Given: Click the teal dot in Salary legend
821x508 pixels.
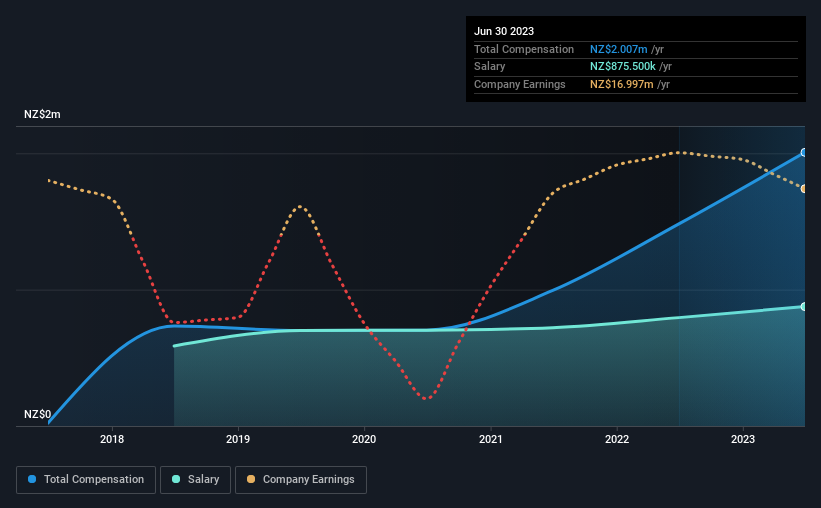Looking at the screenshot, I should click(x=176, y=479).
